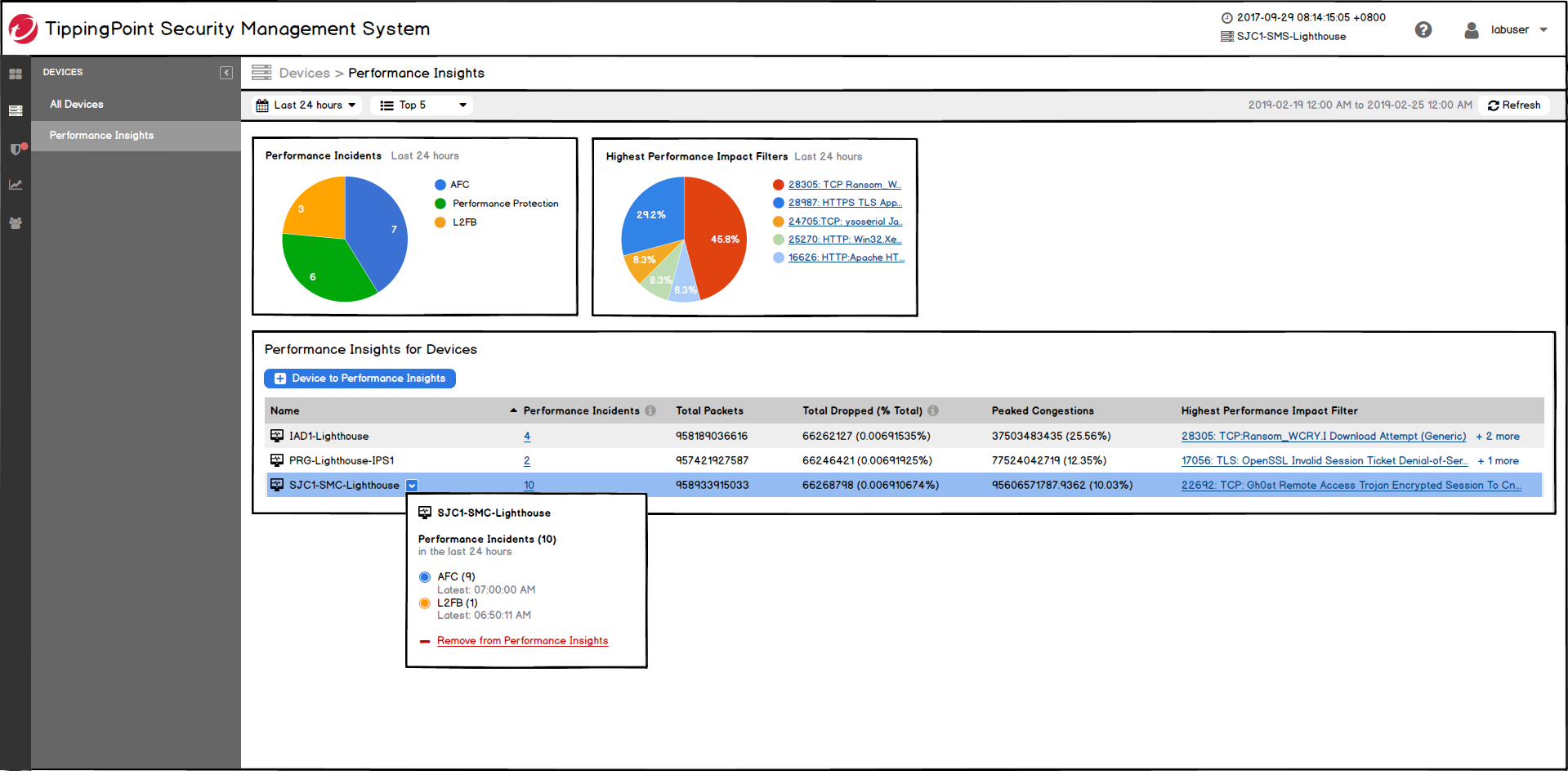
Task: Click Device to Performance Insights button
Action: pyautogui.click(x=360, y=379)
